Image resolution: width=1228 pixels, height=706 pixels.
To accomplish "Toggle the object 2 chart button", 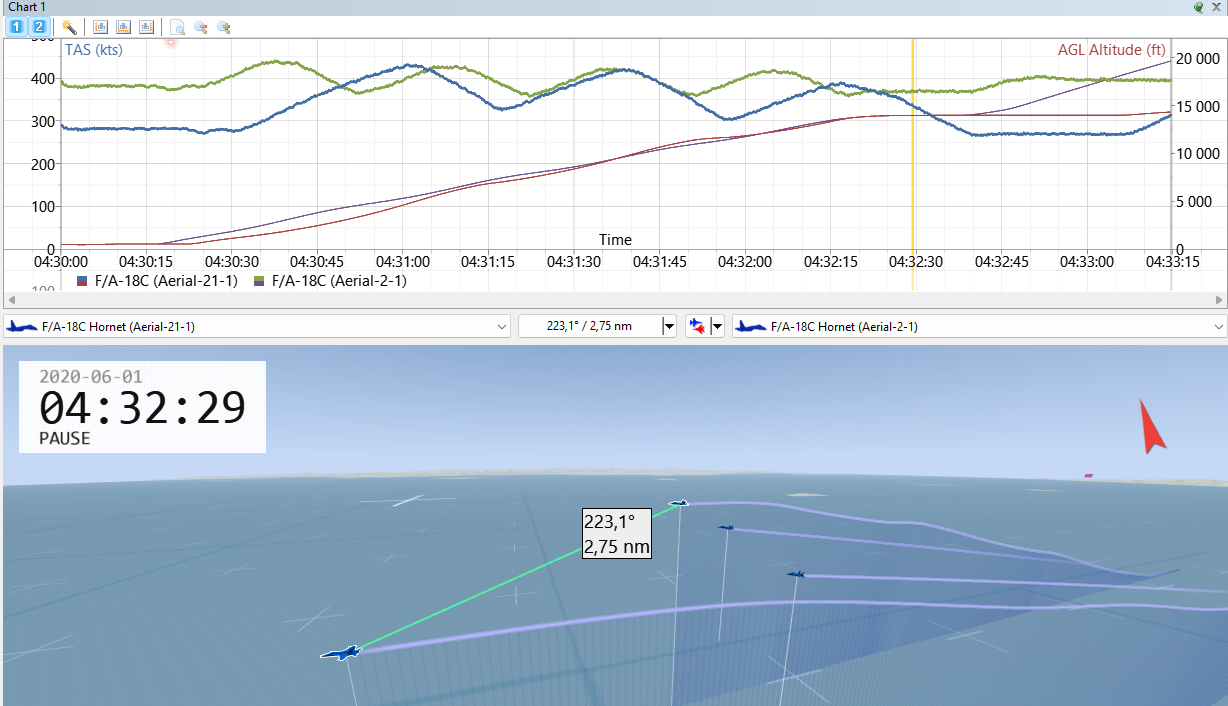I will [x=38, y=27].
